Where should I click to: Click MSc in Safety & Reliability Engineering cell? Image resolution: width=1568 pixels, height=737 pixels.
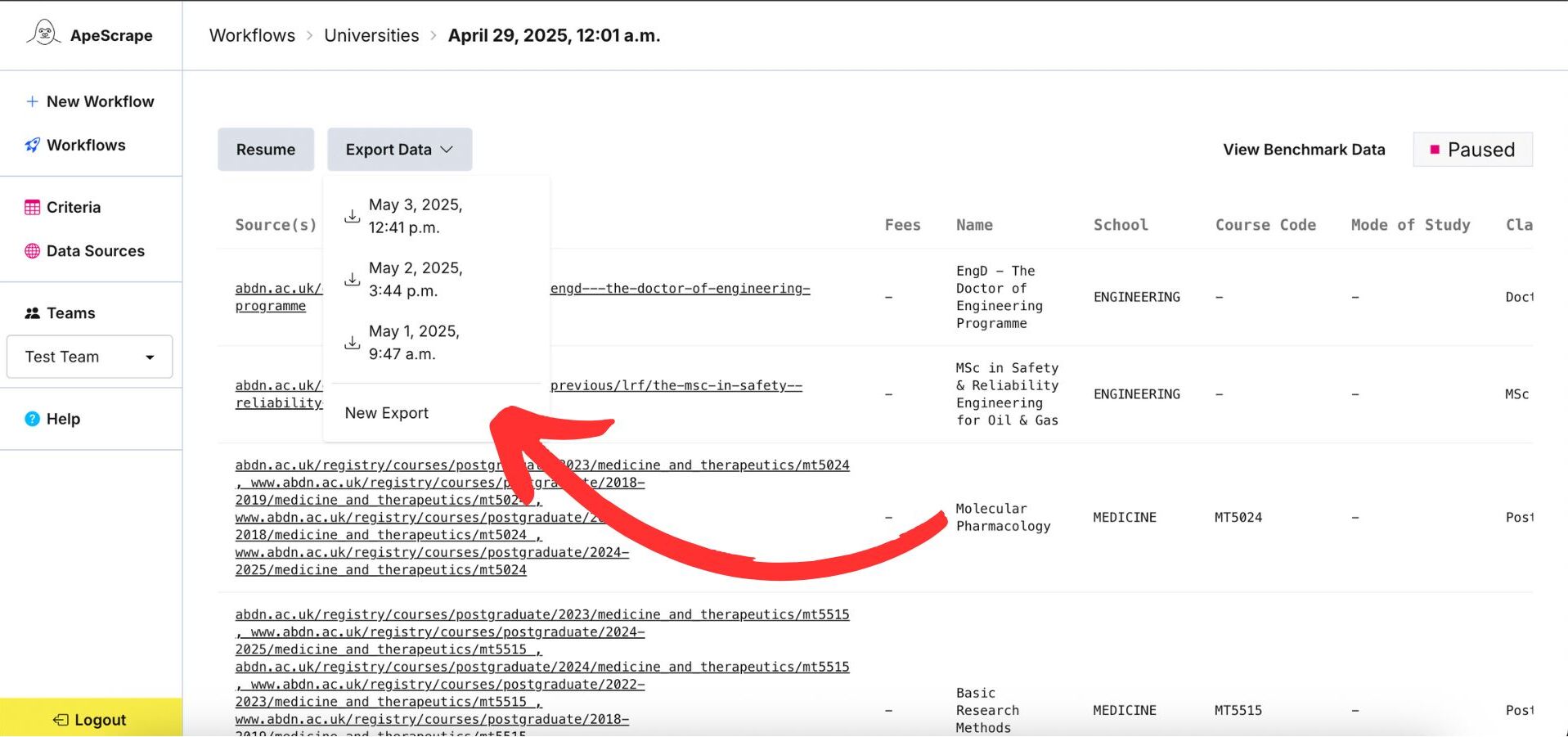point(1007,394)
